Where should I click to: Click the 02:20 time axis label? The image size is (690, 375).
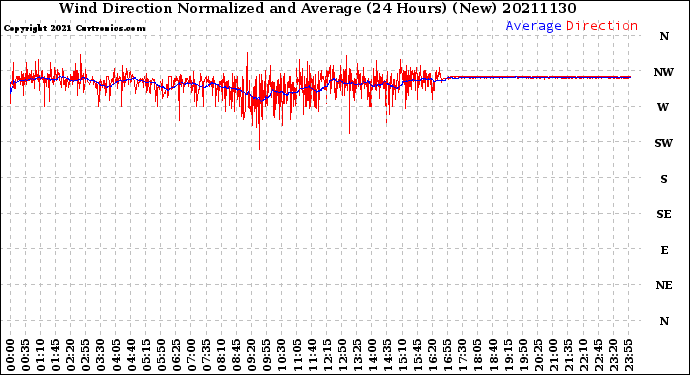coord(70,355)
